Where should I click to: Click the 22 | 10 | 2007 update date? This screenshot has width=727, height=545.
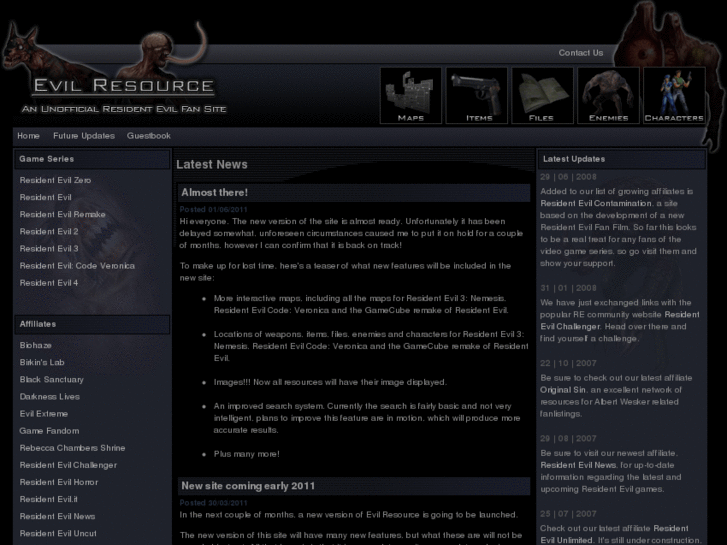(x=568, y=363)
